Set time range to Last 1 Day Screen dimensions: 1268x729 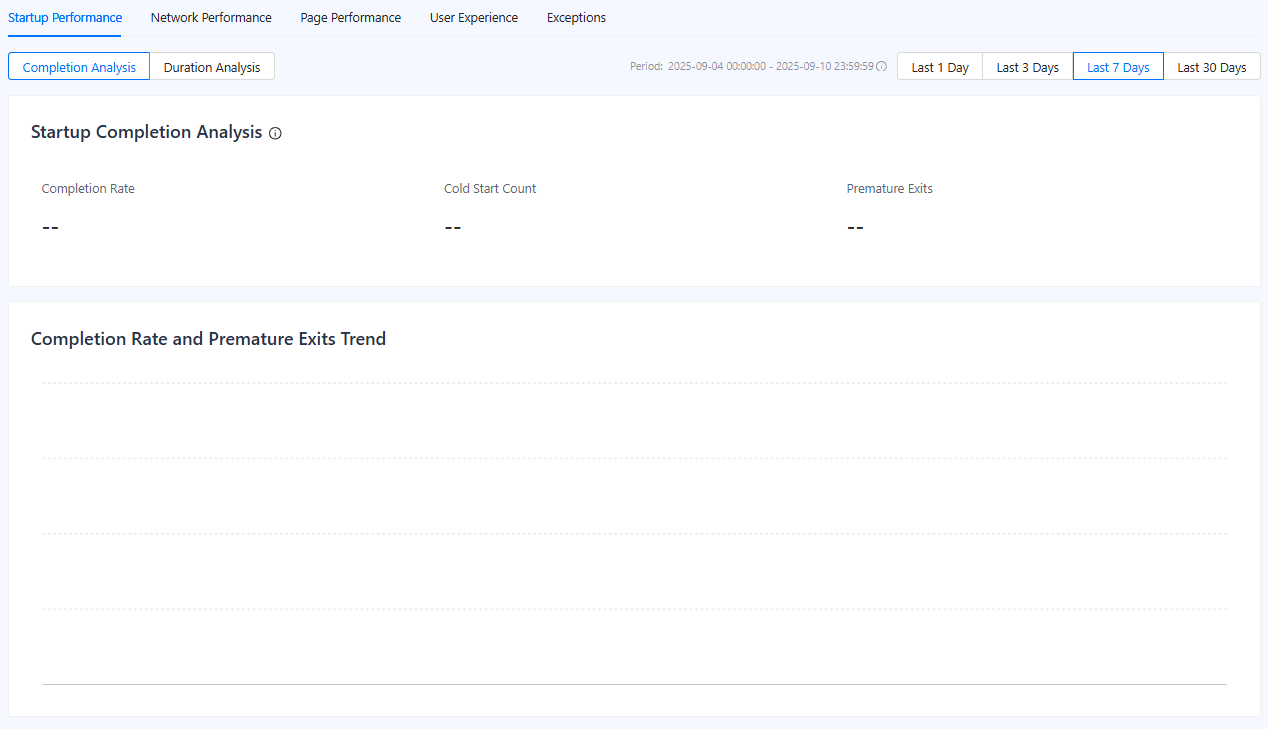pos(940,67)
